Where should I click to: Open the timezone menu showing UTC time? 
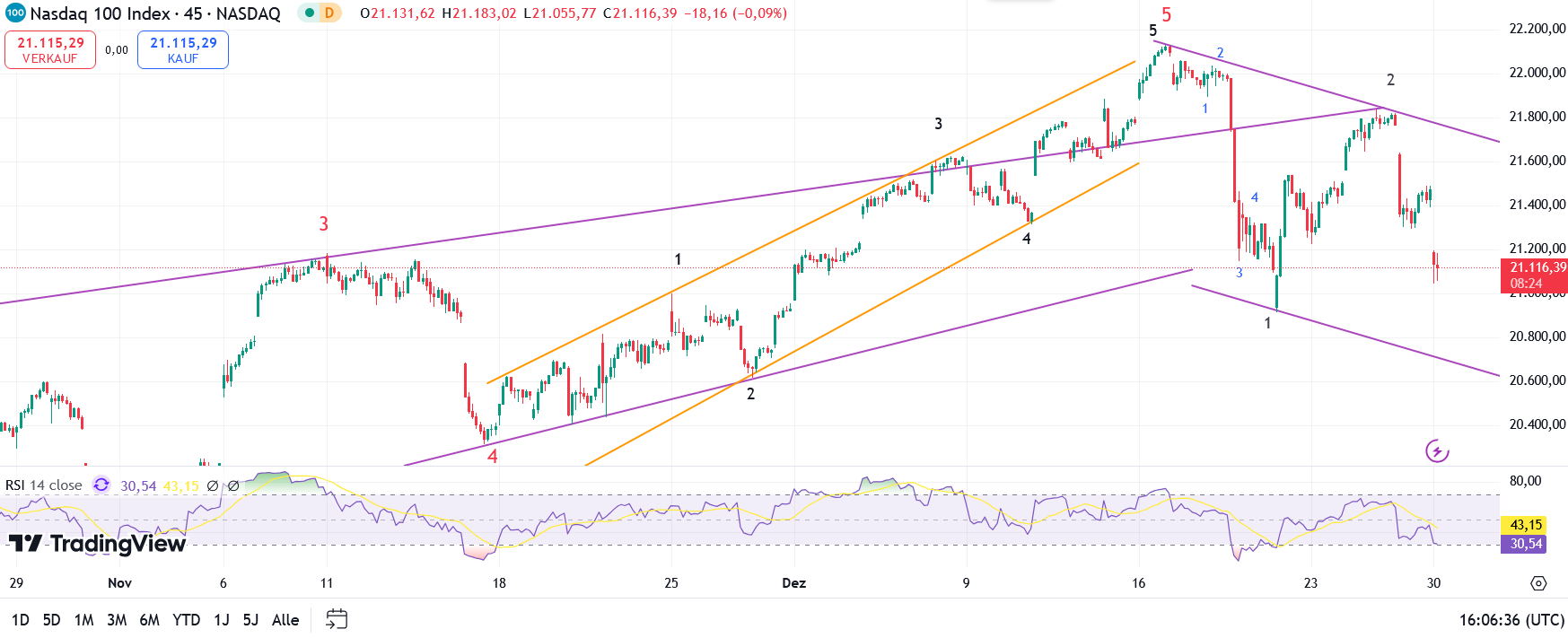(x=1511, y=619)
